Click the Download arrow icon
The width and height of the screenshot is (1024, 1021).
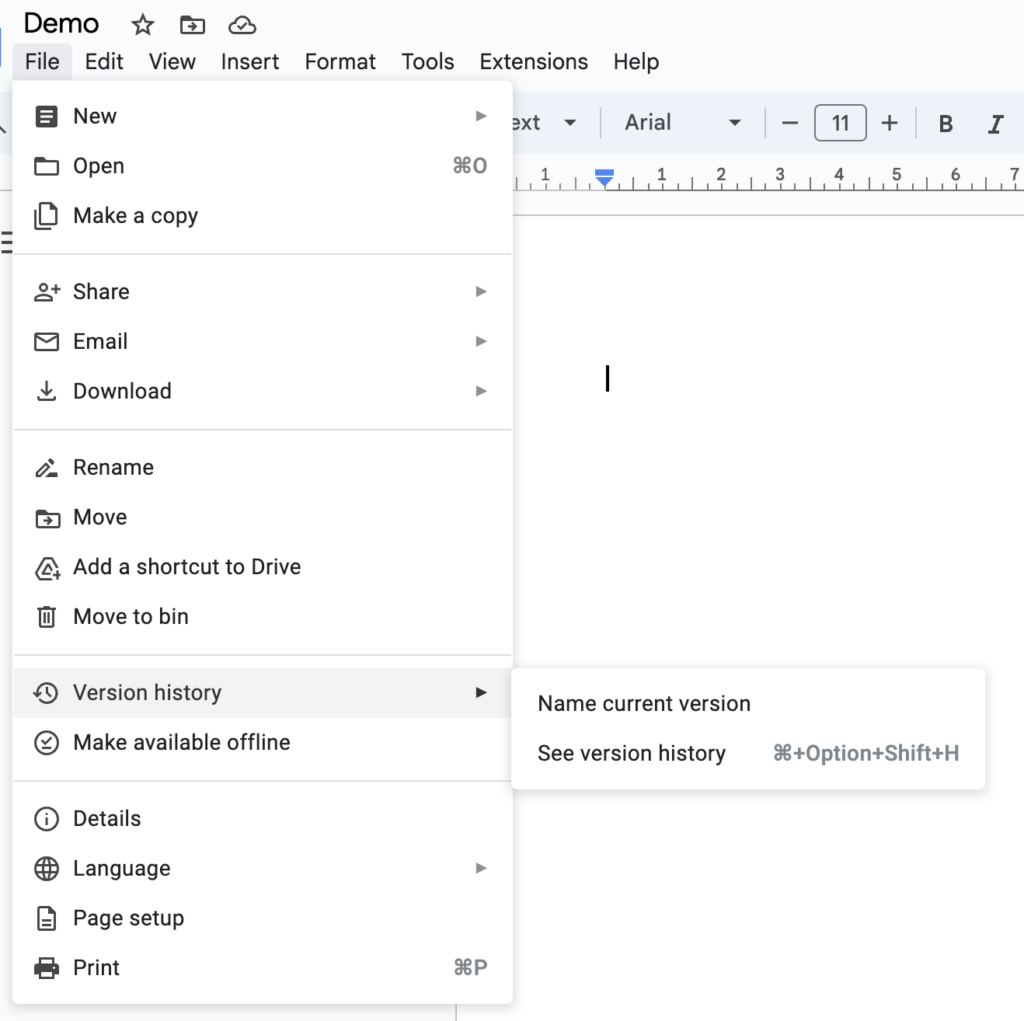[46, 392]
